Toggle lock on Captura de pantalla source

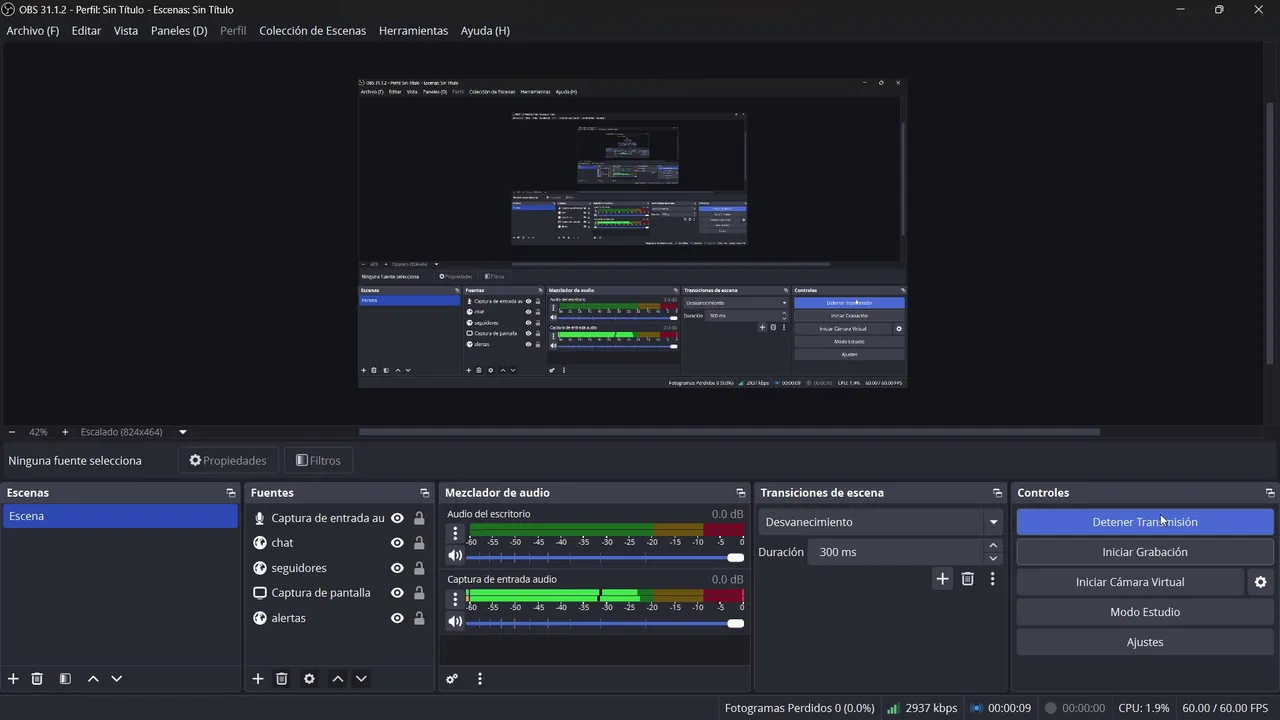(x=419, y=593)
